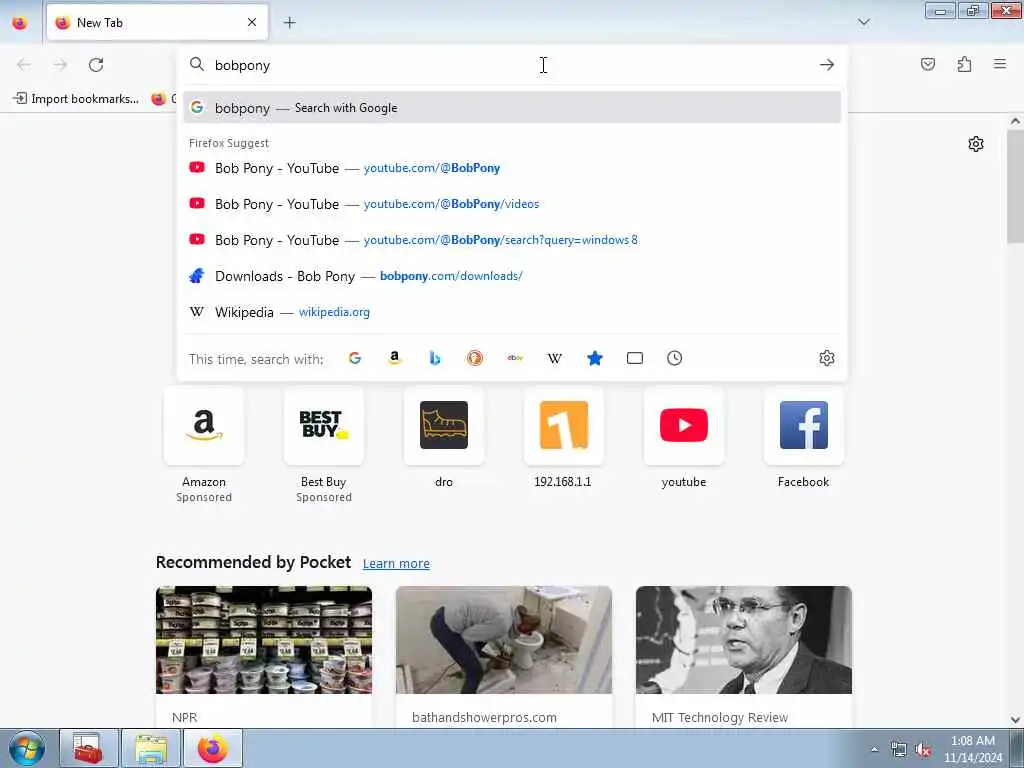Open new tab page customize gear

[976, 144]
